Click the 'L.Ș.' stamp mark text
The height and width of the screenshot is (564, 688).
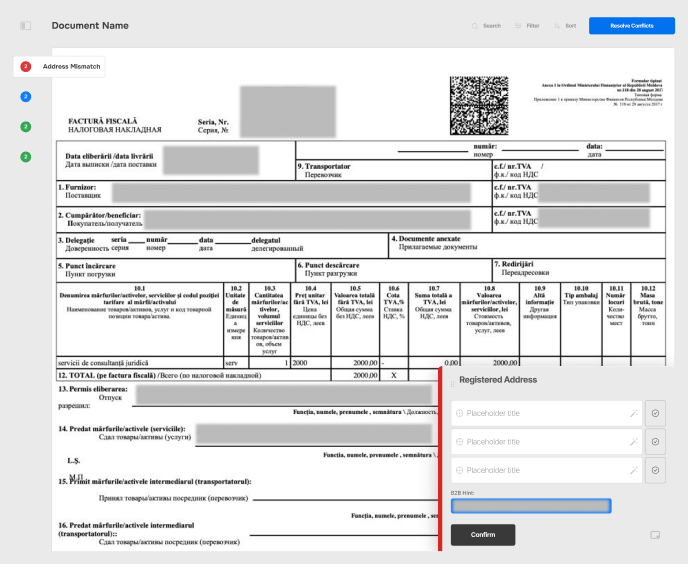point(74,461)
